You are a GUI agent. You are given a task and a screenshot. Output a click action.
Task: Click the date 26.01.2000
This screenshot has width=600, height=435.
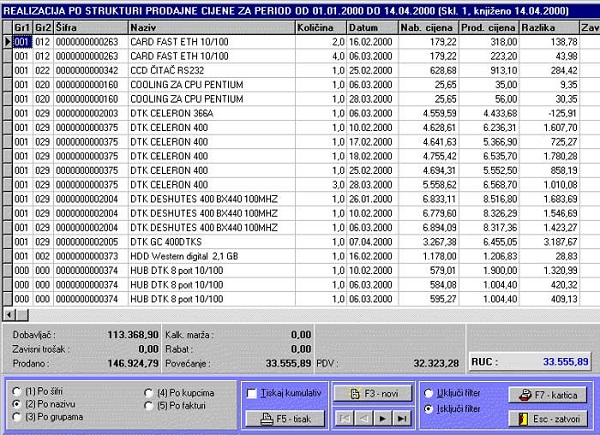[x=370, y=199]
